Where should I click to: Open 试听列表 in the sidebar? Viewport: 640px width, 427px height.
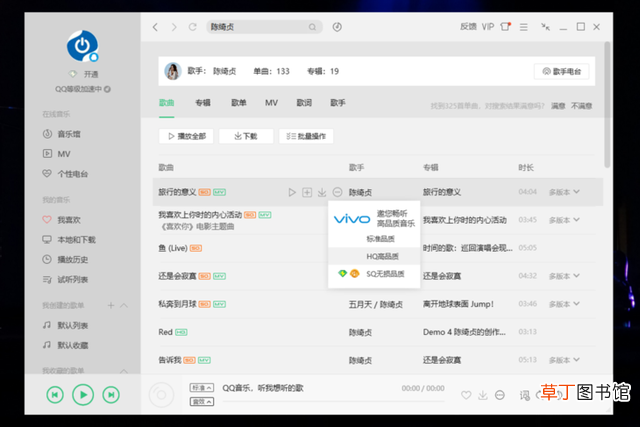pyautogui.click(x=65, y=280)
